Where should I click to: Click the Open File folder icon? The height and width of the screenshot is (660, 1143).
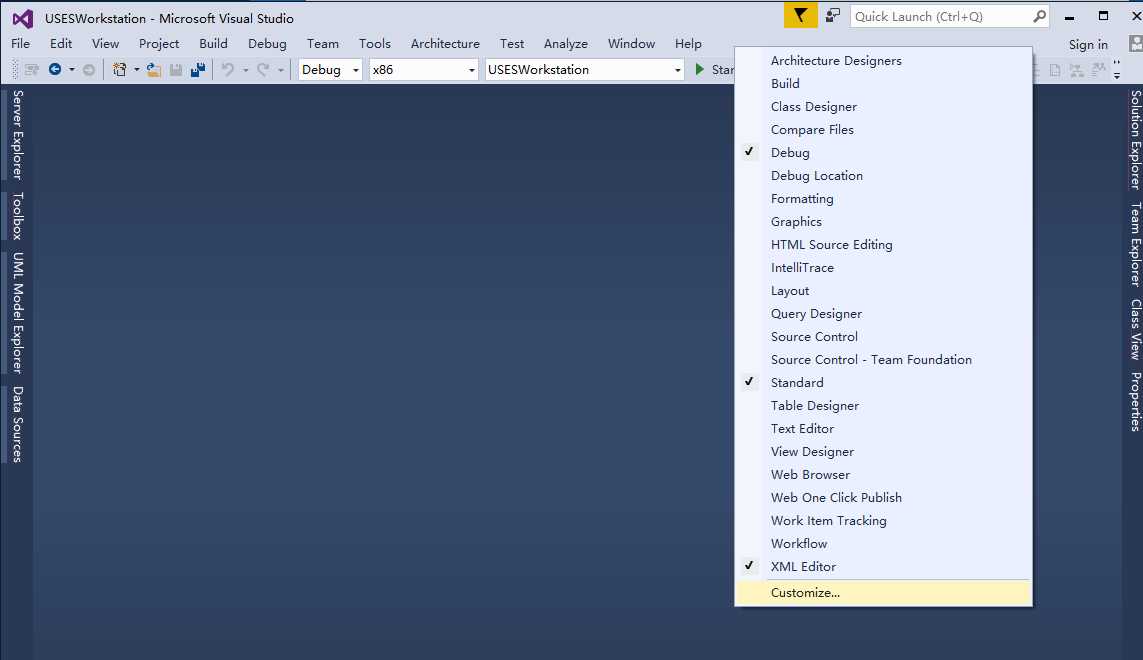[153, 69]
